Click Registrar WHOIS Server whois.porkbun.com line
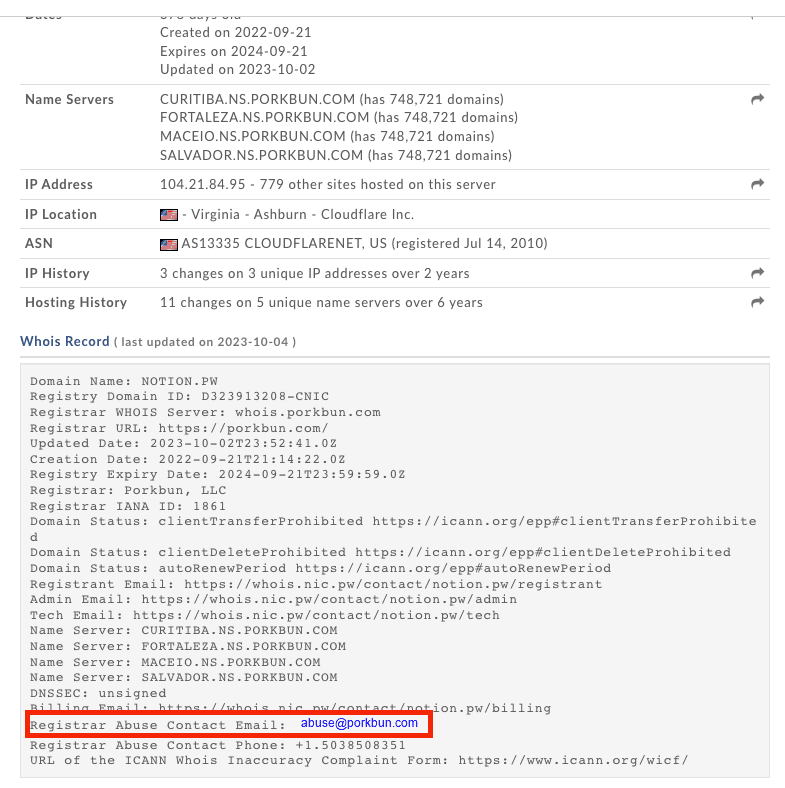The width and height of the screenshot is (785, 788). click(x=205, y=413)
